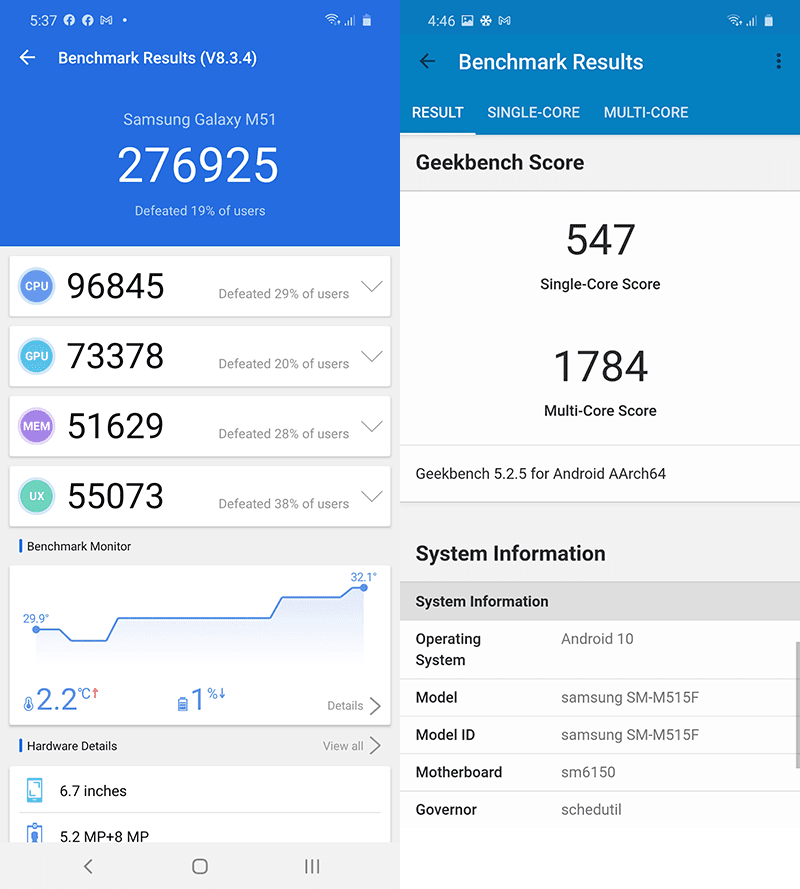Tap the CPU score icon
The height and width of the screenshot is (889, 800).
[x=37, y=286]
